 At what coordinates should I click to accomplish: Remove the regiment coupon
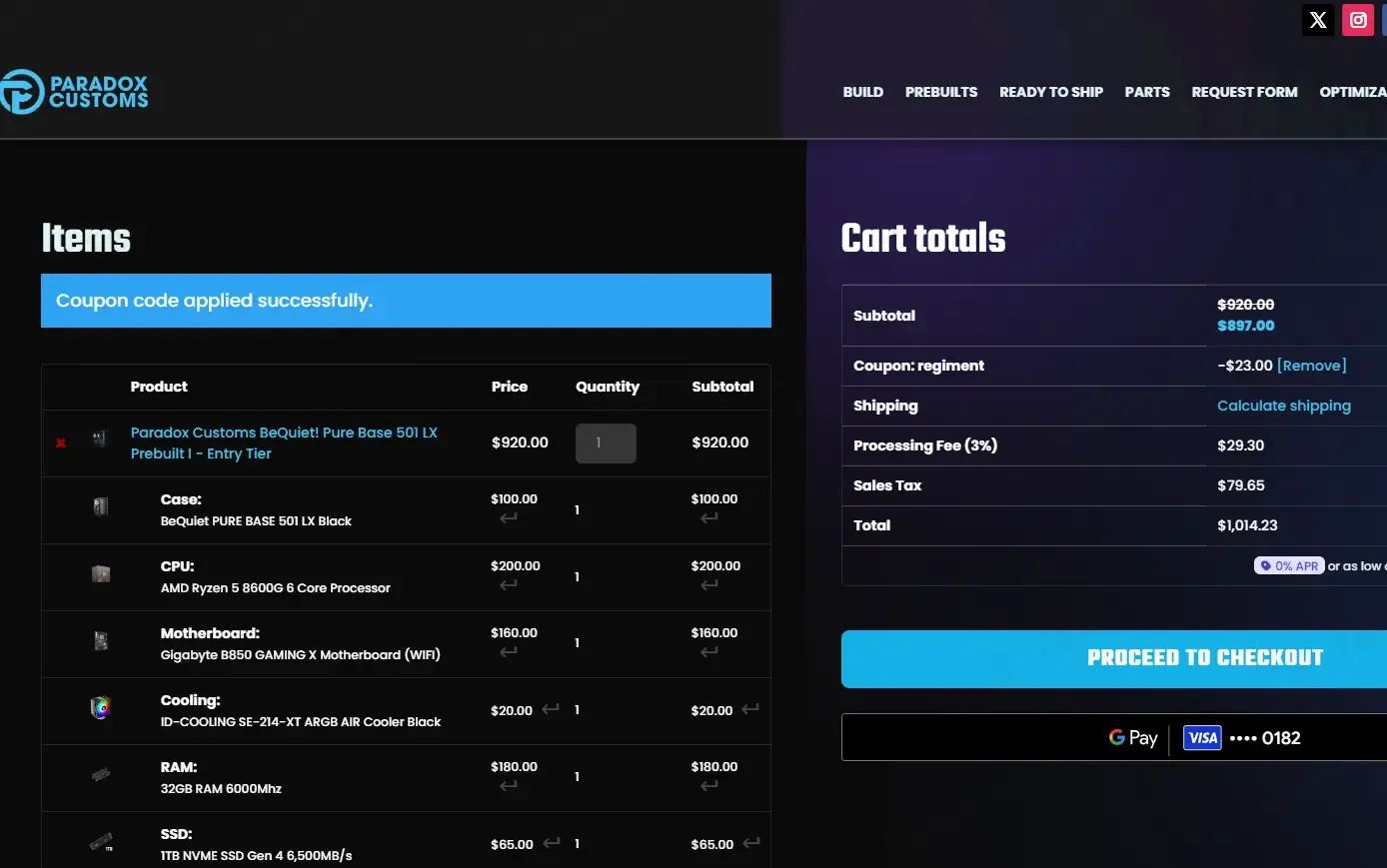(1311, 366)
